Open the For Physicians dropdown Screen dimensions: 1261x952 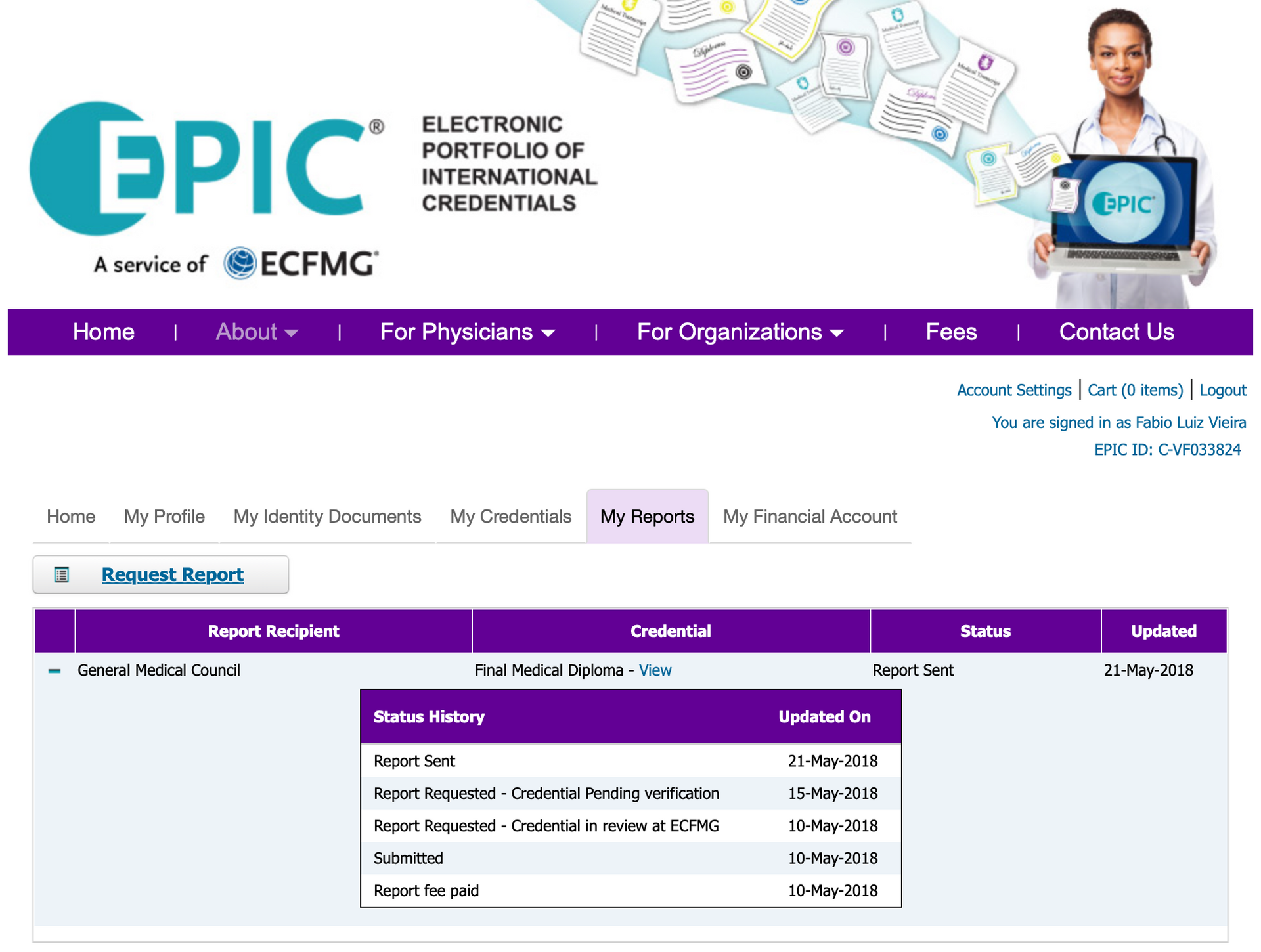[x=467, y=332]
